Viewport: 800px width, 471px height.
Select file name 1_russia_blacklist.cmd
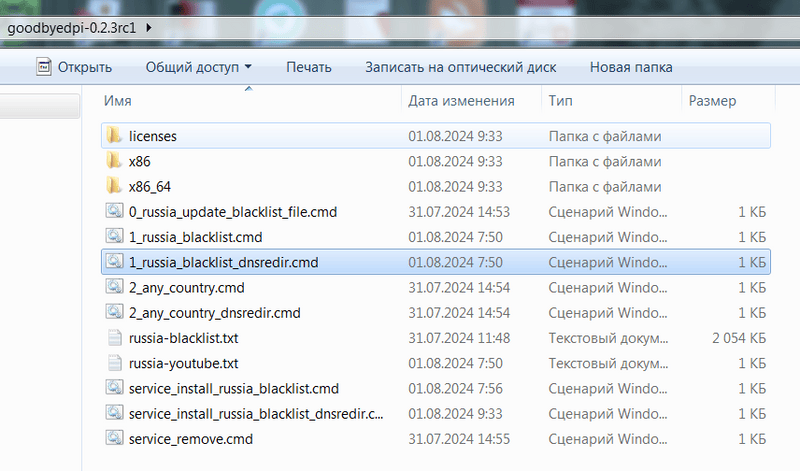point(195,237)
